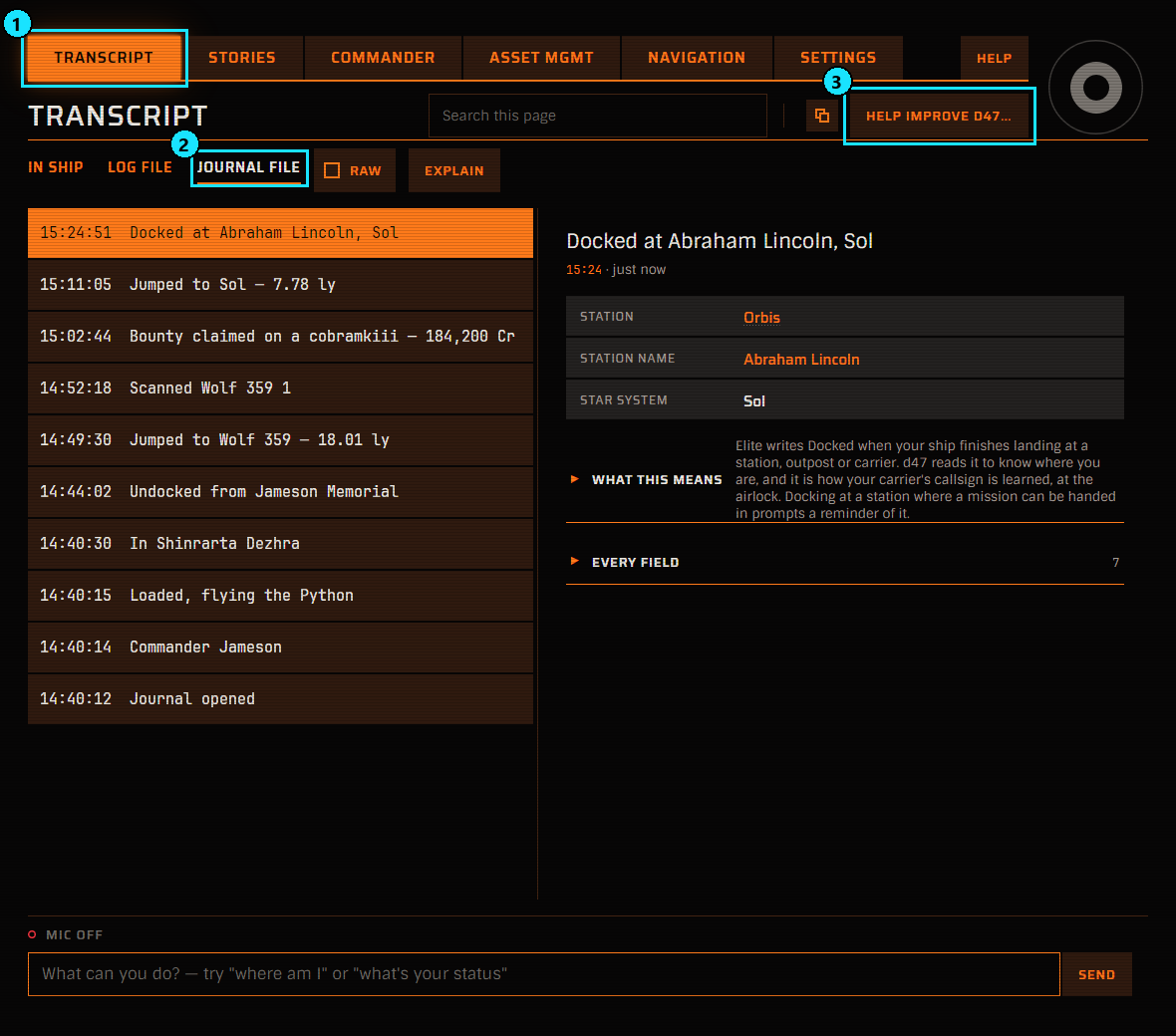
Task: Click the copy icon beside the search box
Action: tap(822, 116)
